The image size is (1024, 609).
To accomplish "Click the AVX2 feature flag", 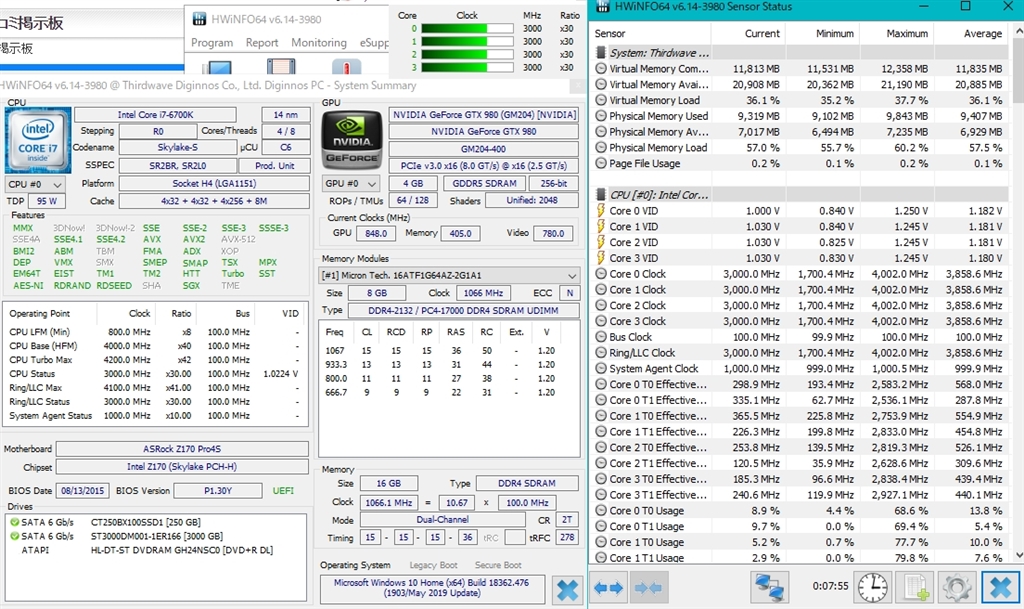I will (194, 240).
